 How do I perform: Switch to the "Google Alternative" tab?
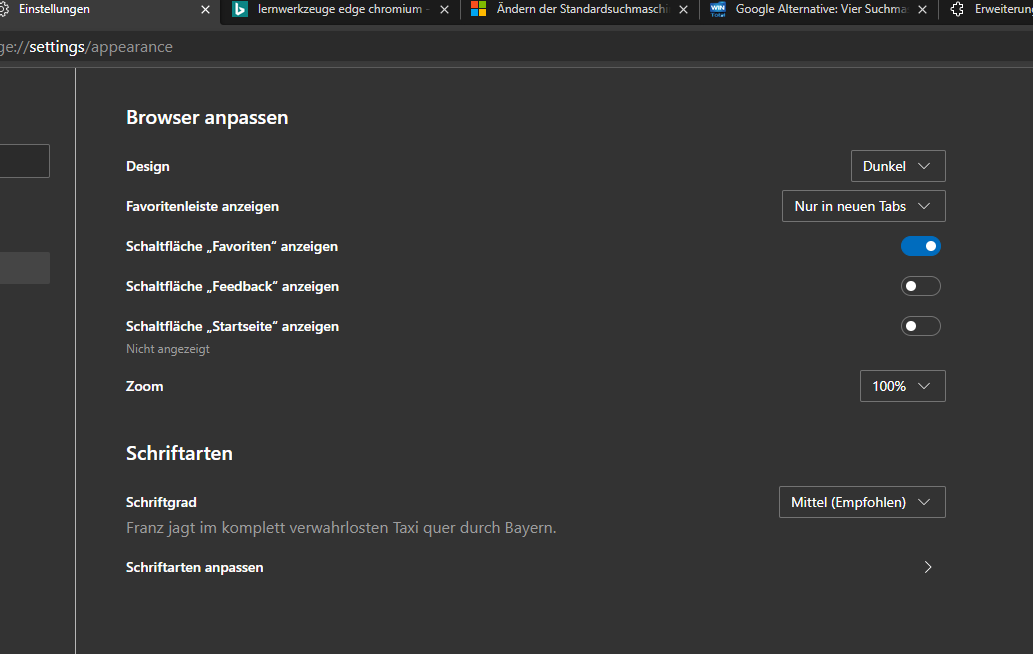click(x=820, y=9)
